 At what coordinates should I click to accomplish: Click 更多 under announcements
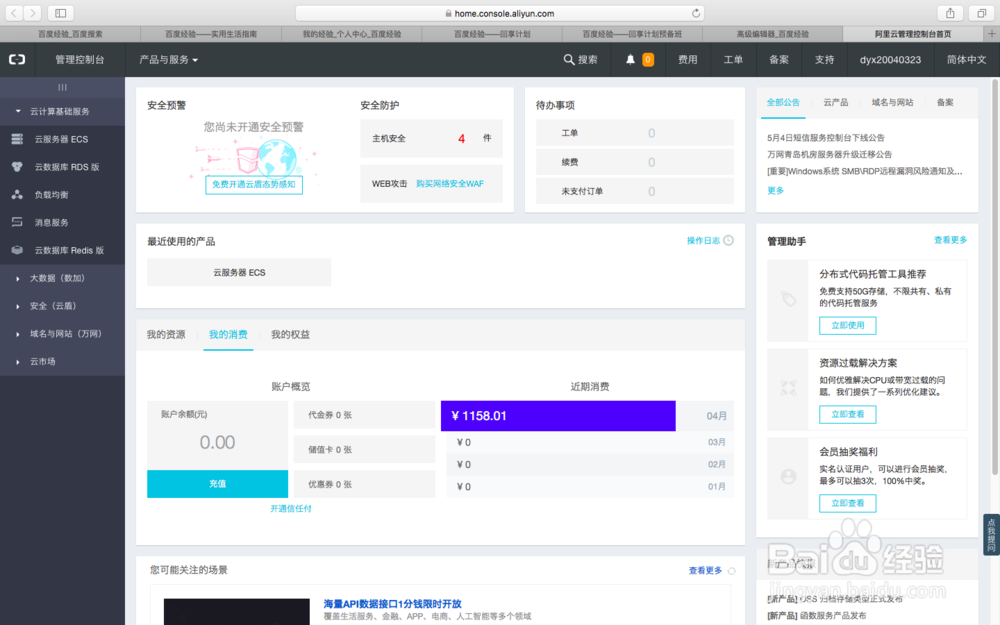pos(776,190)
